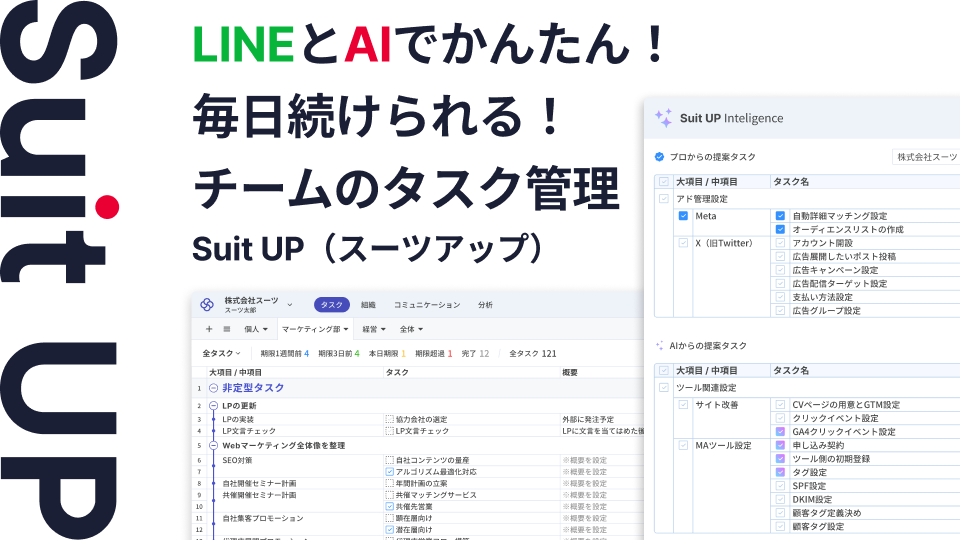The width and height of the screenshot is (960, 541).
Task: Click small sparkle icon by AIからの提案タスク
Action: click(x=659, y=346)
